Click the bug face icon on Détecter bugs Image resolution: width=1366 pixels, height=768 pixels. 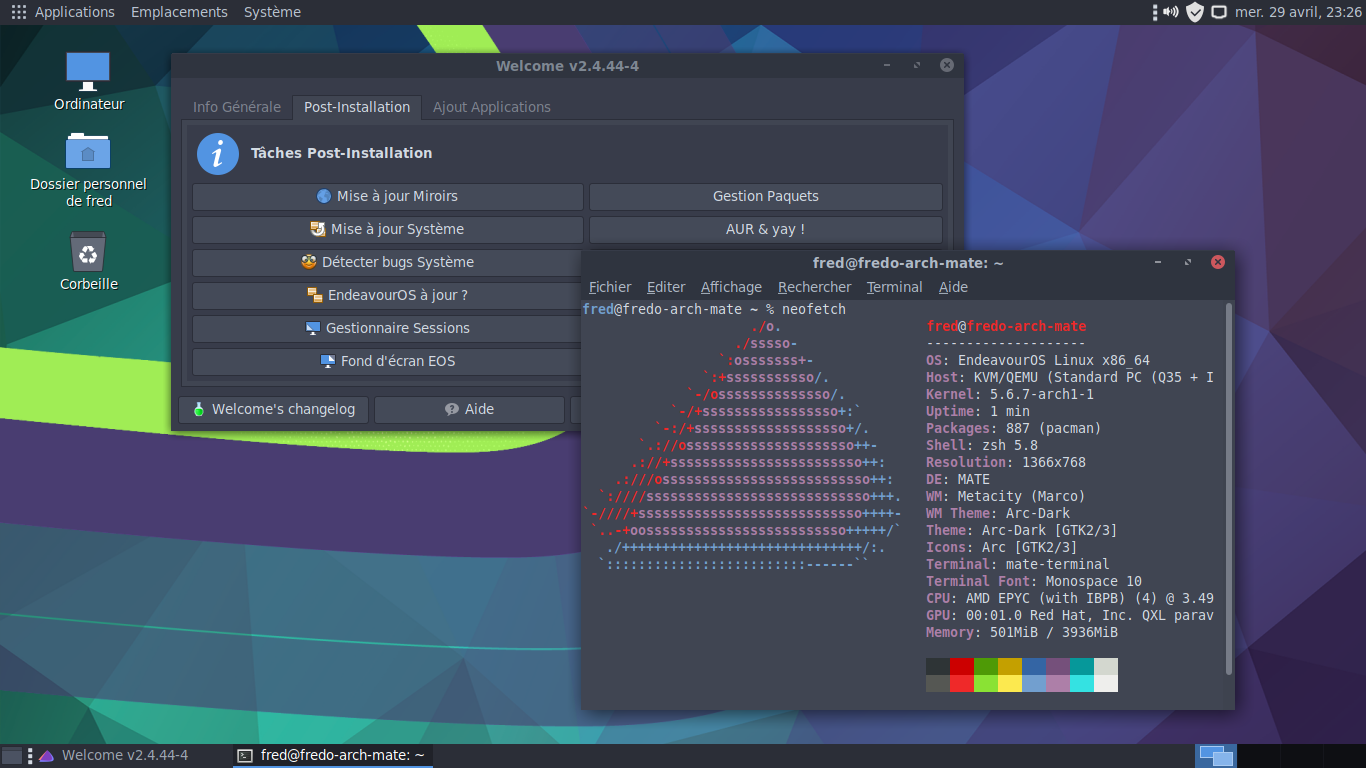[x=309, y=262]
